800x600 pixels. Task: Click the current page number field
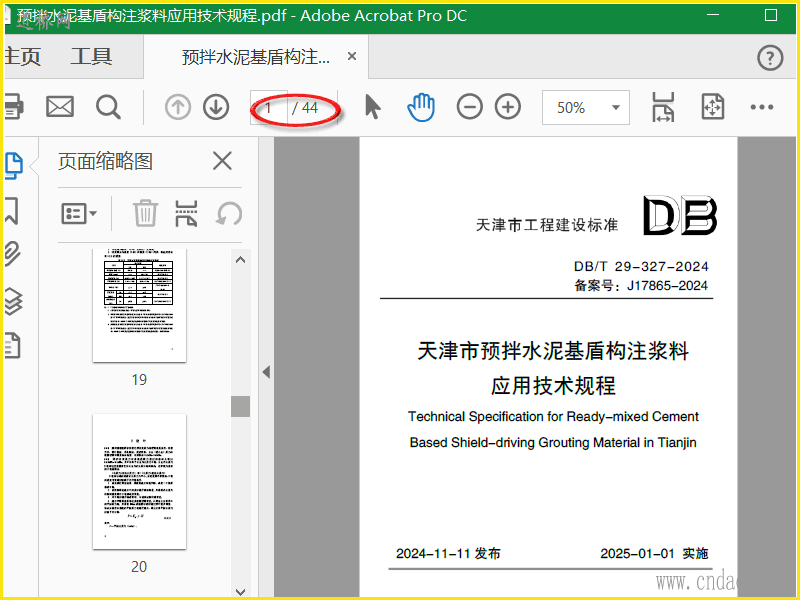point(269,108)
